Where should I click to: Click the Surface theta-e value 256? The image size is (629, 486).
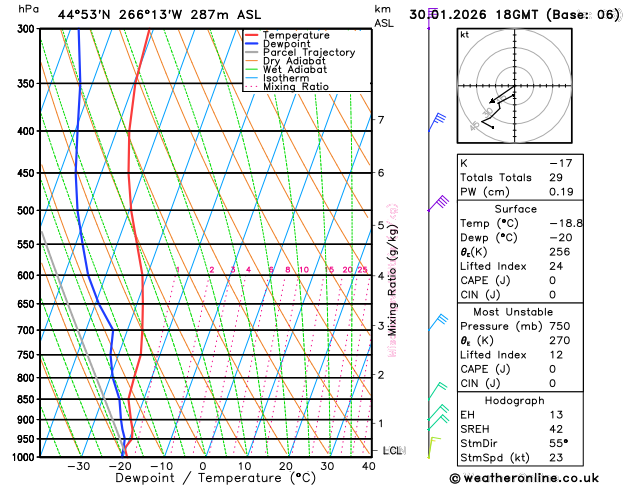(x=560, y=252)
